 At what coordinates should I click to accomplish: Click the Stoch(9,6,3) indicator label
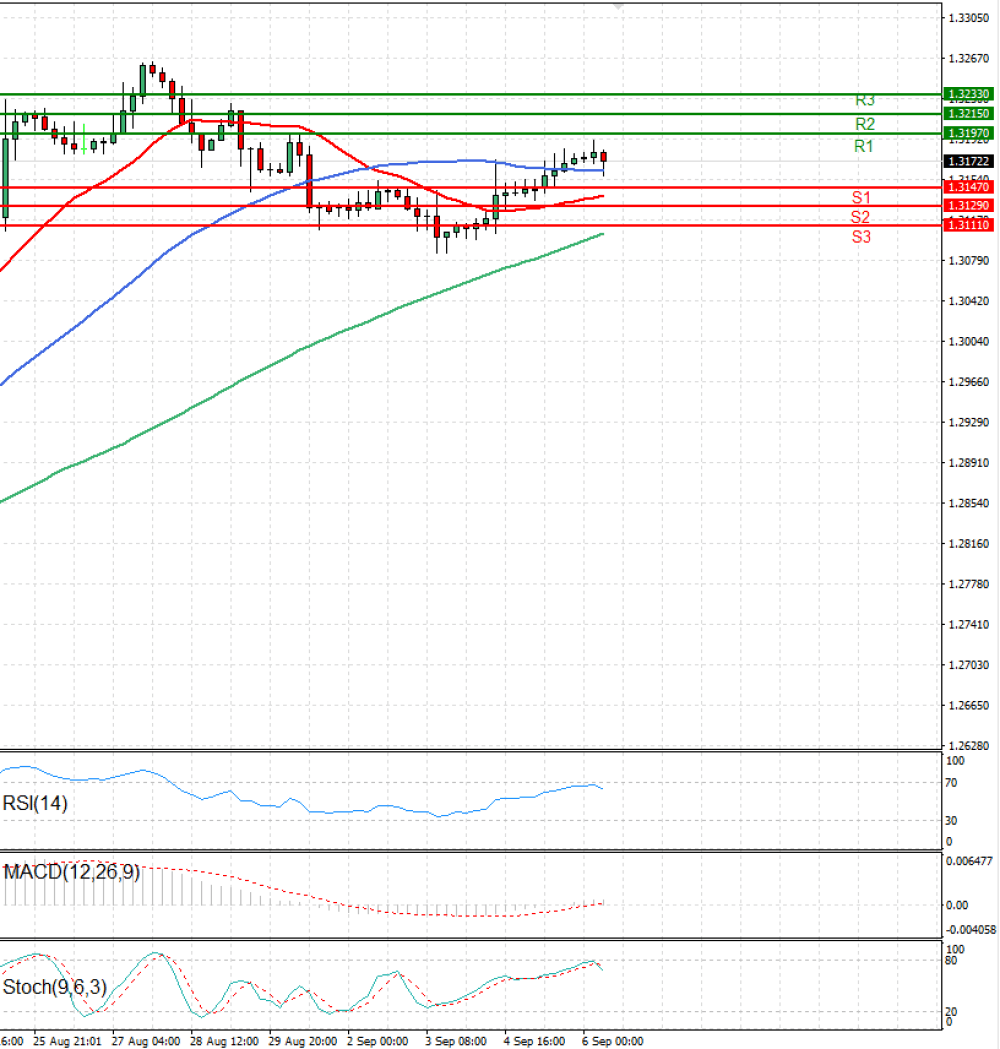[x=55, y=987]
